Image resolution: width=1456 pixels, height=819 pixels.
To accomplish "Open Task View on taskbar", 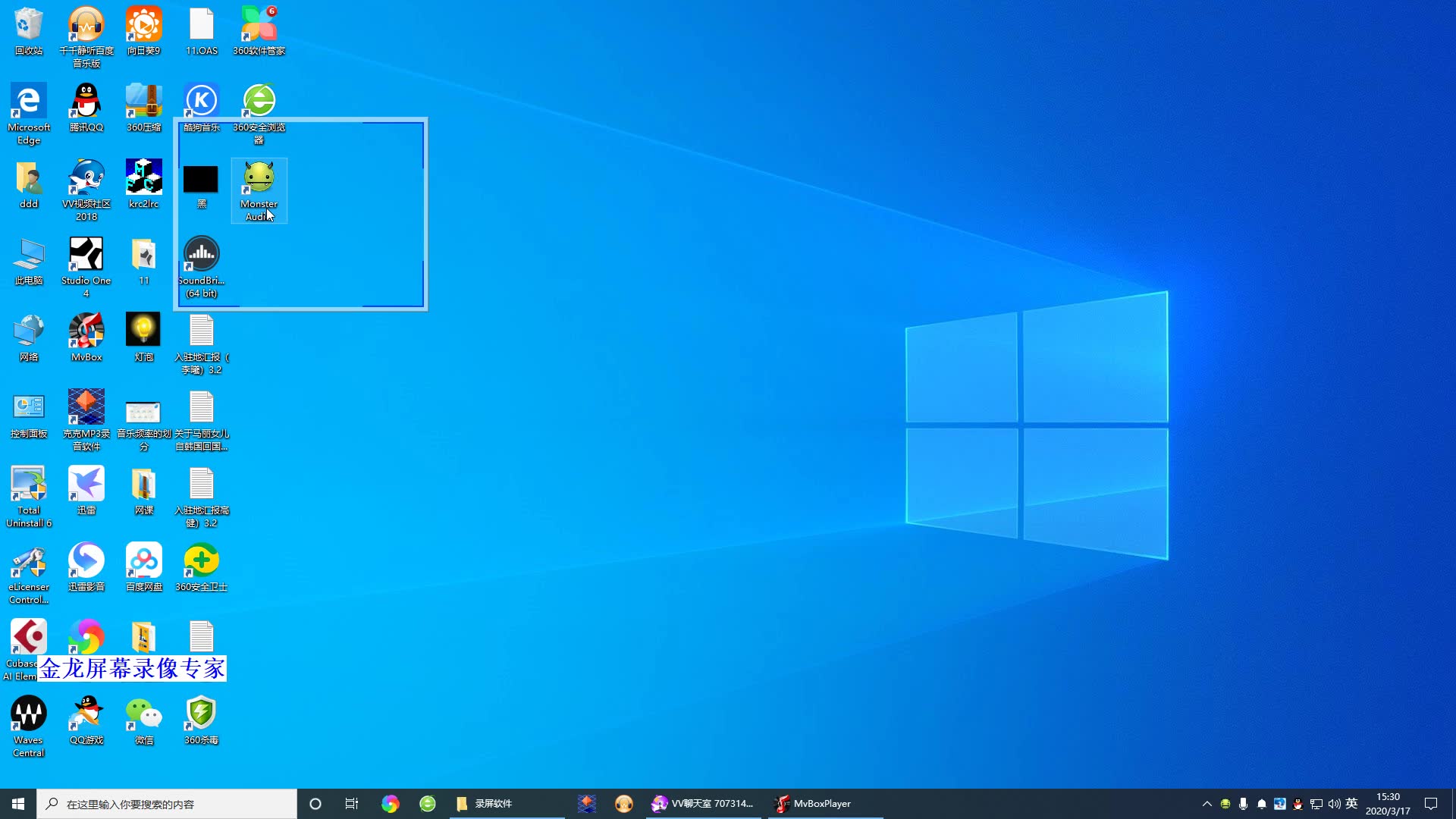I will 352,804.
